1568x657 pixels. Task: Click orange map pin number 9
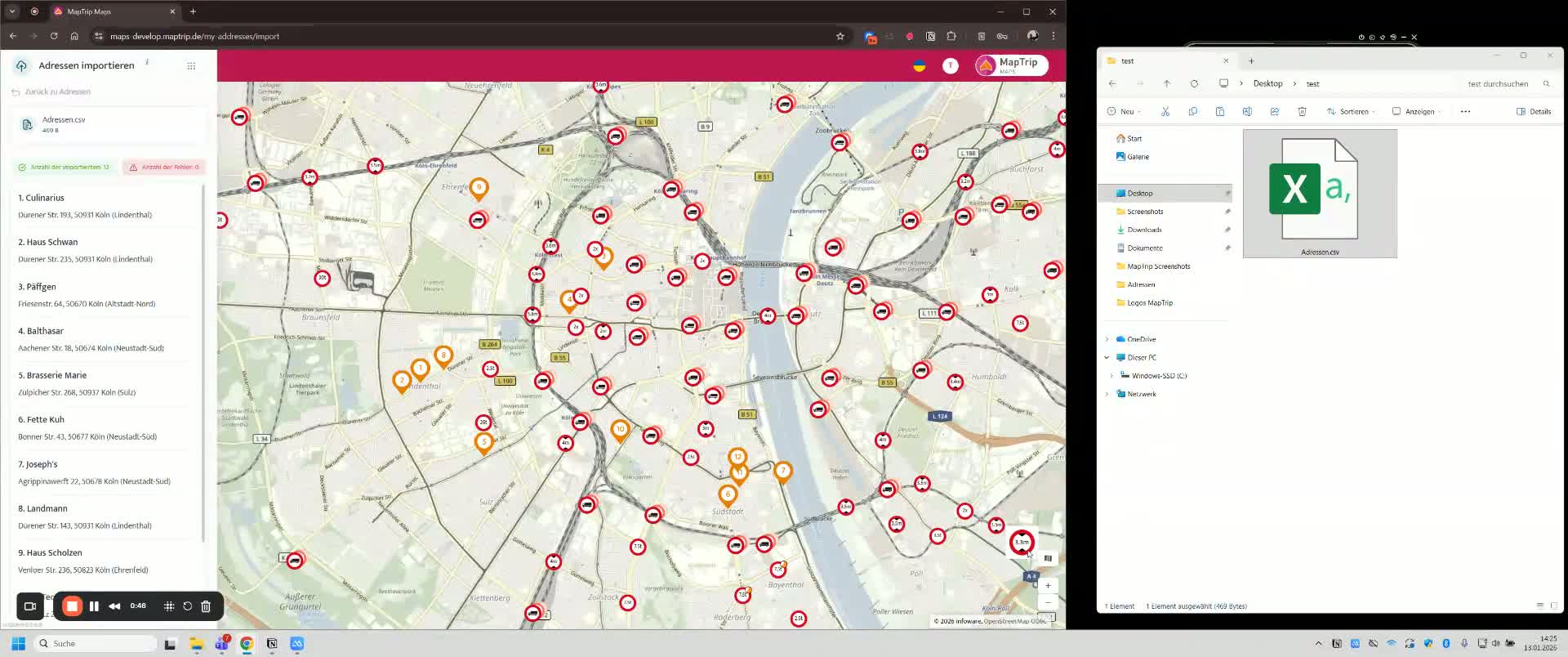pos(479,190)
